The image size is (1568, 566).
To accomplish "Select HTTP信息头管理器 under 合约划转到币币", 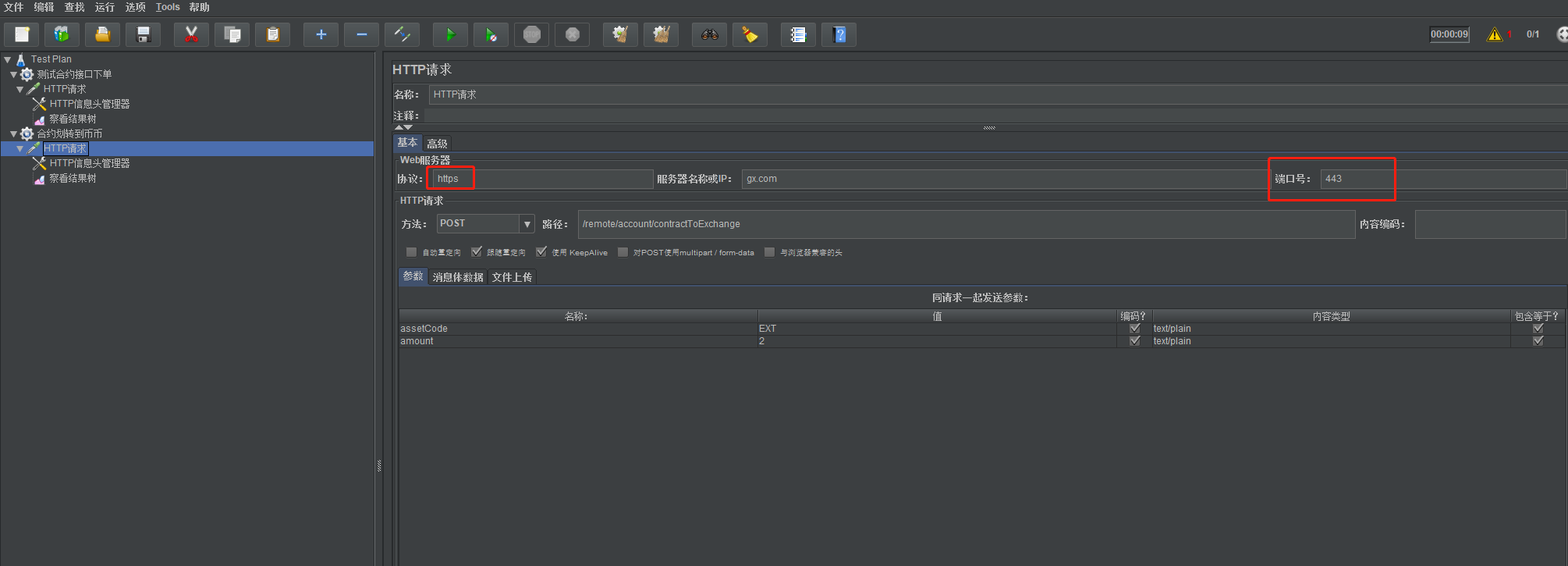I will [x=89, y=163].
